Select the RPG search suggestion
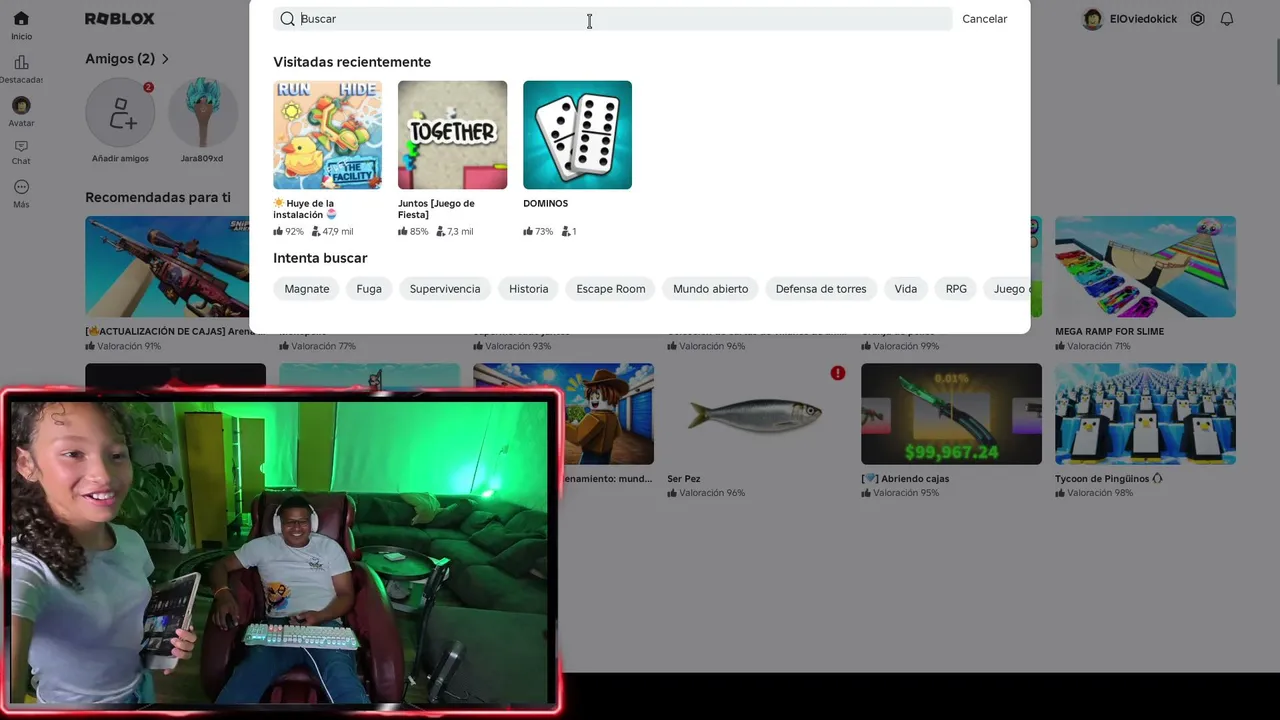The height and width of the screenshot is (720, 1280). point(956,289)
